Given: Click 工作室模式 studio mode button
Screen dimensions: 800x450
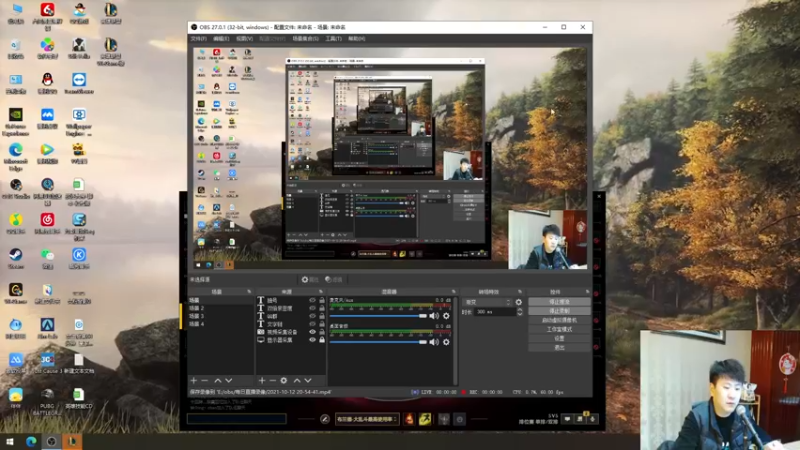Looking at the screenshot, I should [x=559, y=329].
